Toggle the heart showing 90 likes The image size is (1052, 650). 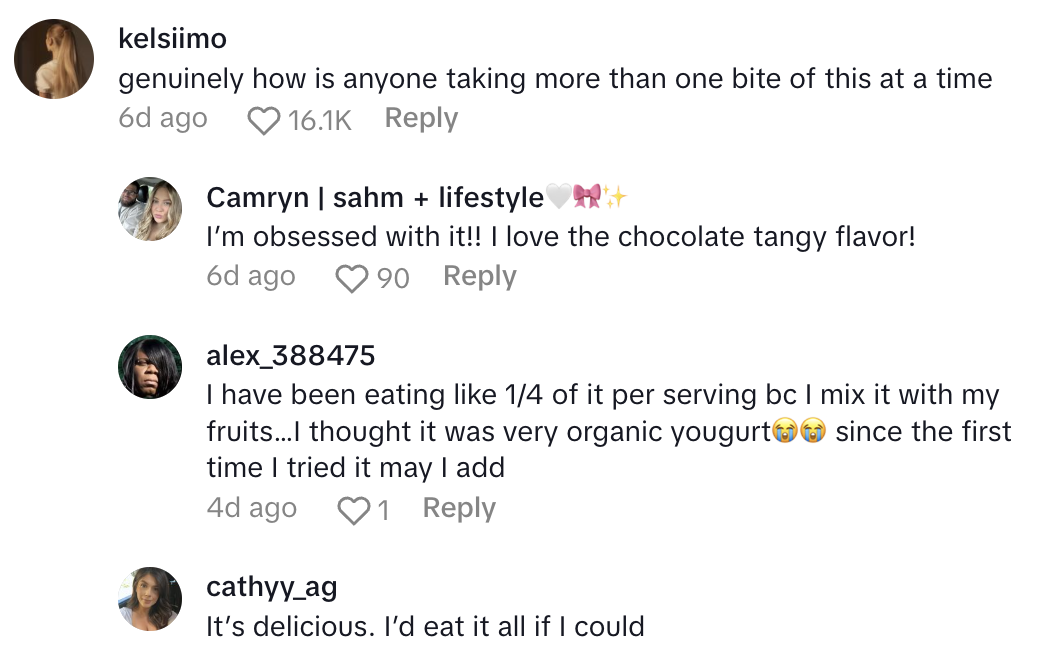[x=352, y=278]
